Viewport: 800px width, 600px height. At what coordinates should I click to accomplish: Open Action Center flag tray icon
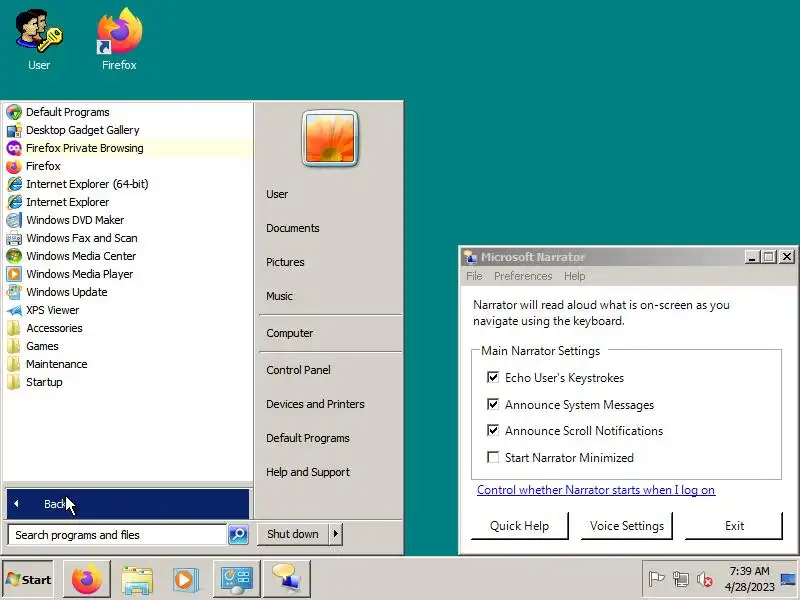656,579
